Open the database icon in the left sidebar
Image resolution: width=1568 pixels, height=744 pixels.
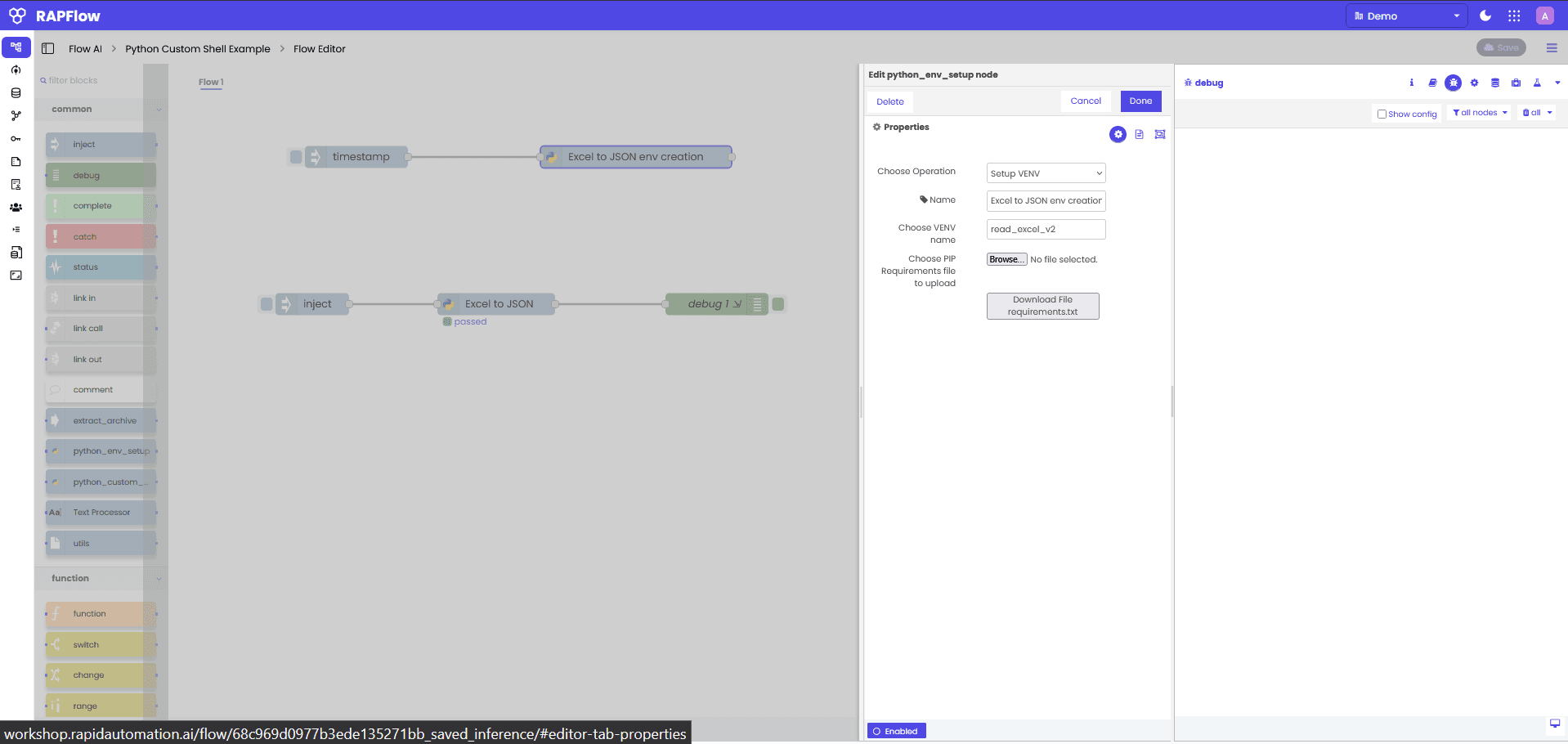tap(16, 93)
